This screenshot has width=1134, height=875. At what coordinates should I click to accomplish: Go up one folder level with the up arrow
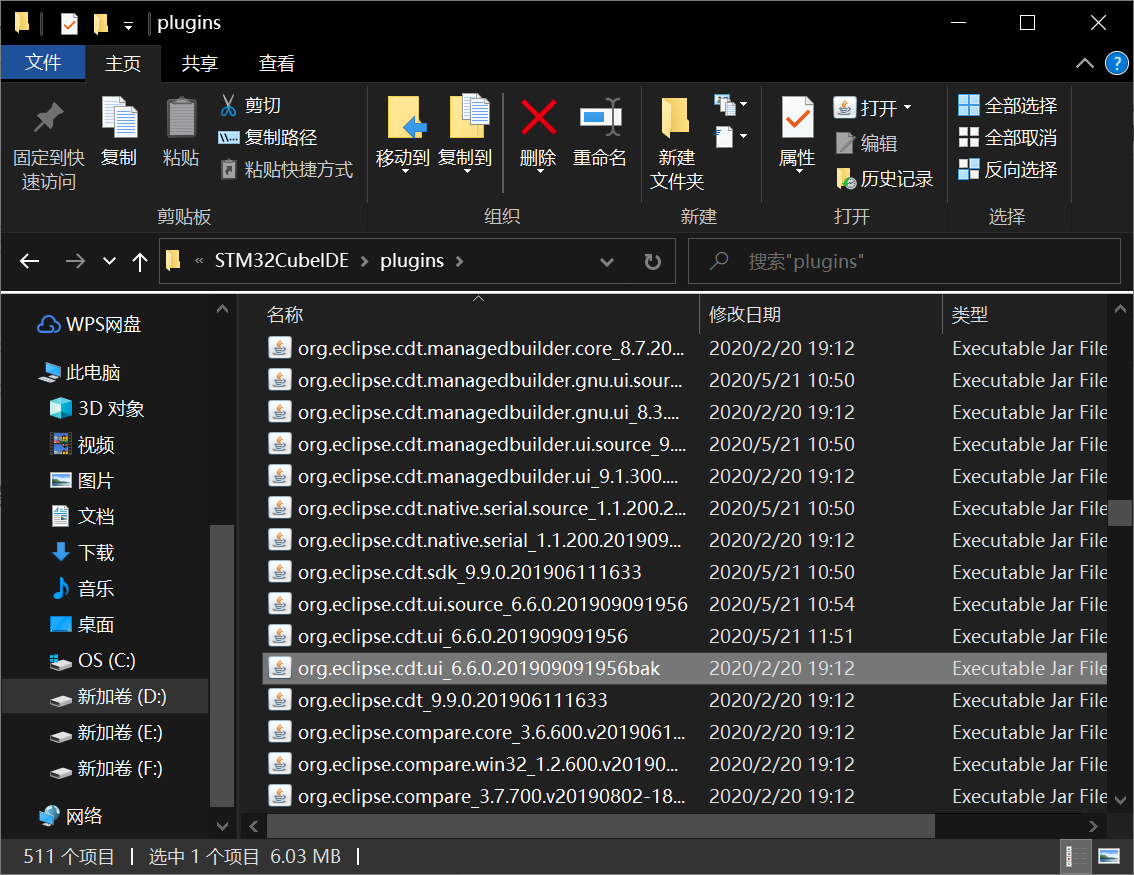(140, 261)
